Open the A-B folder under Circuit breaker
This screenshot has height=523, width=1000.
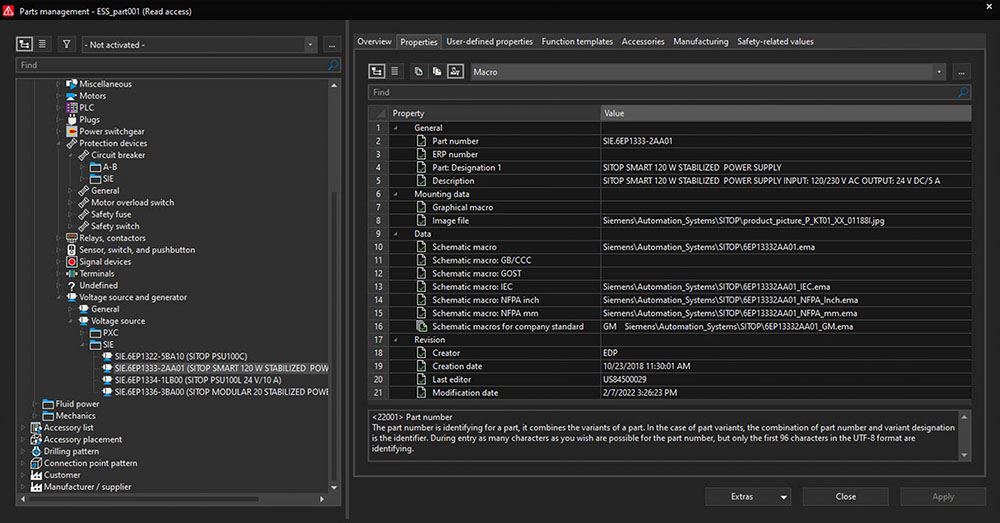click(x=96, y=167)
